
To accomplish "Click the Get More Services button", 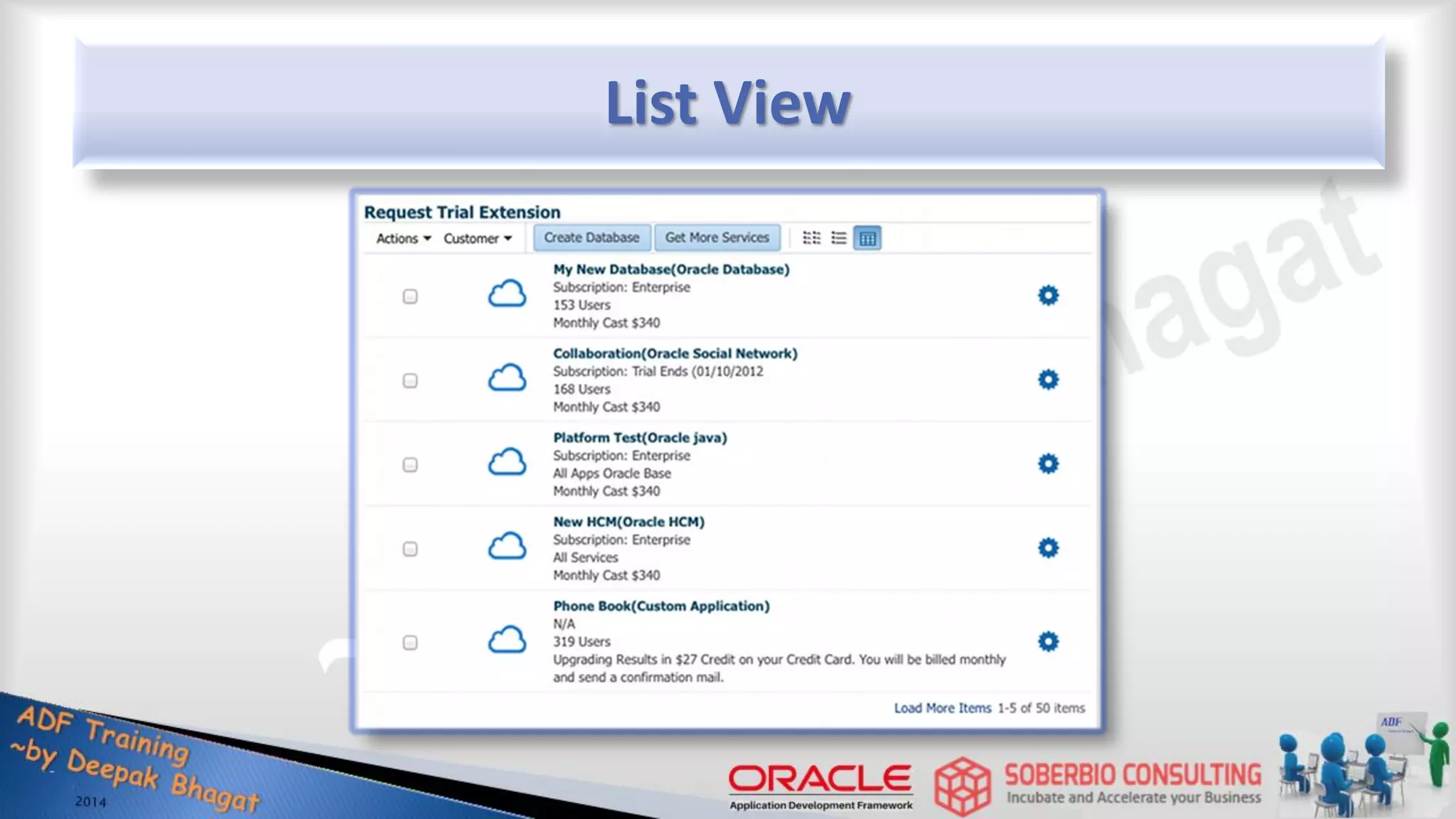I will point(717,237).
